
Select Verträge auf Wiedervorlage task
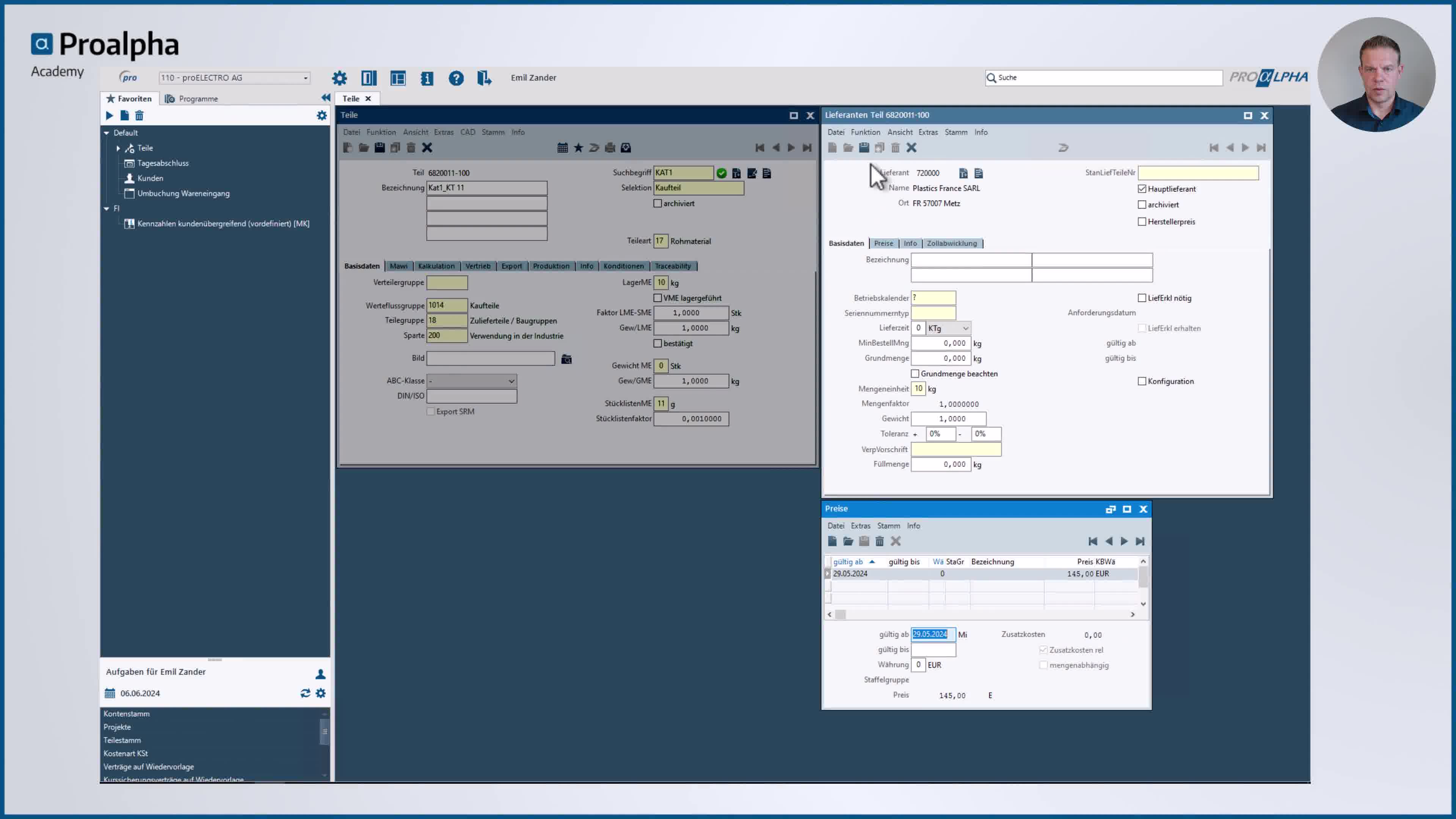point(149,766)
